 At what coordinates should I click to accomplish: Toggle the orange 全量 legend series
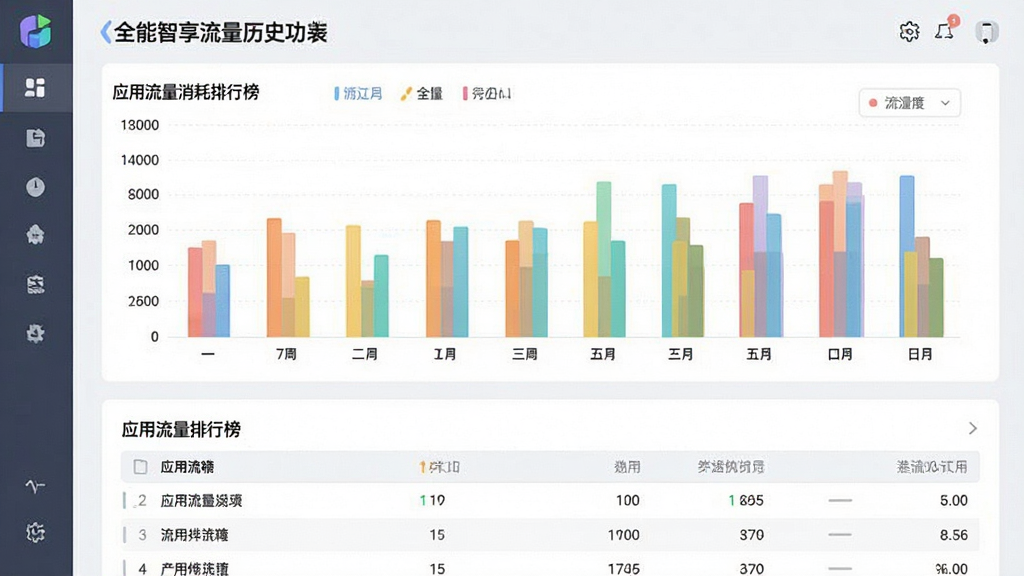[423, 94]
